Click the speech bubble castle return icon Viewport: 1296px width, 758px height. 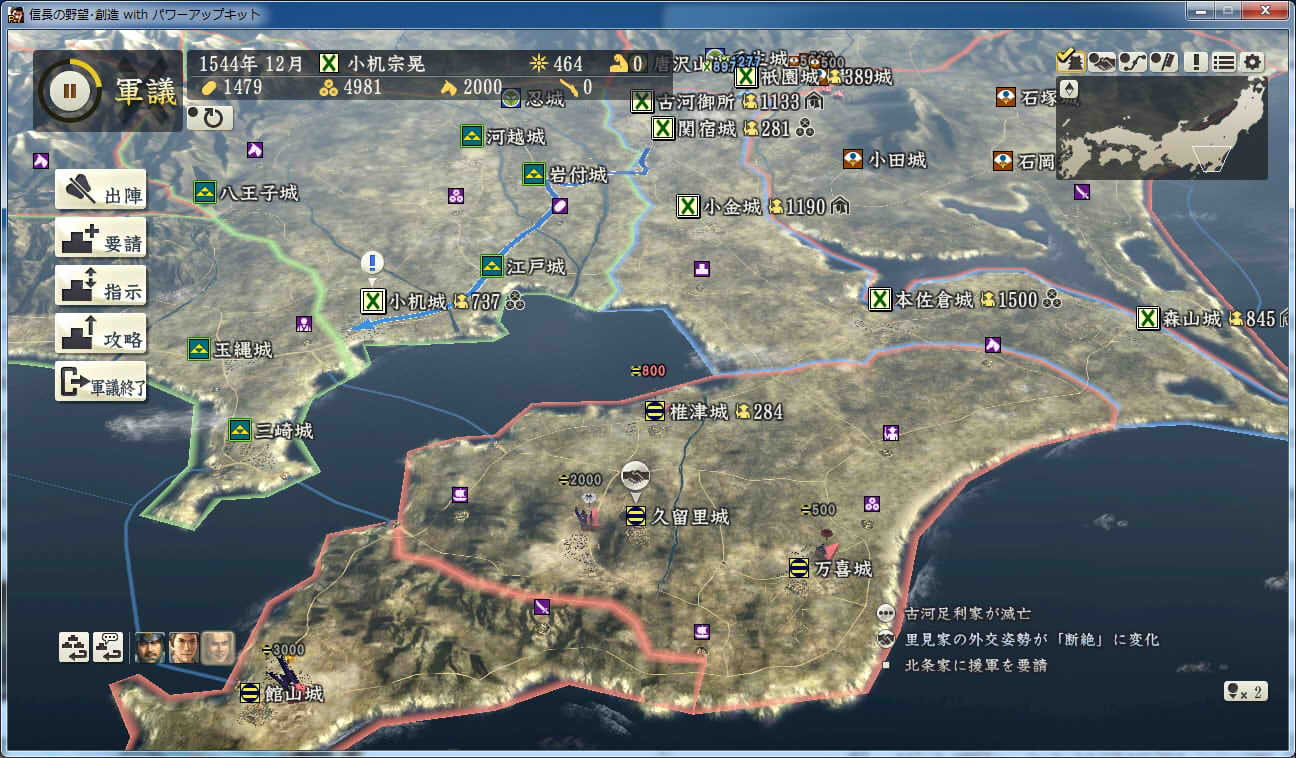[108, 647]
